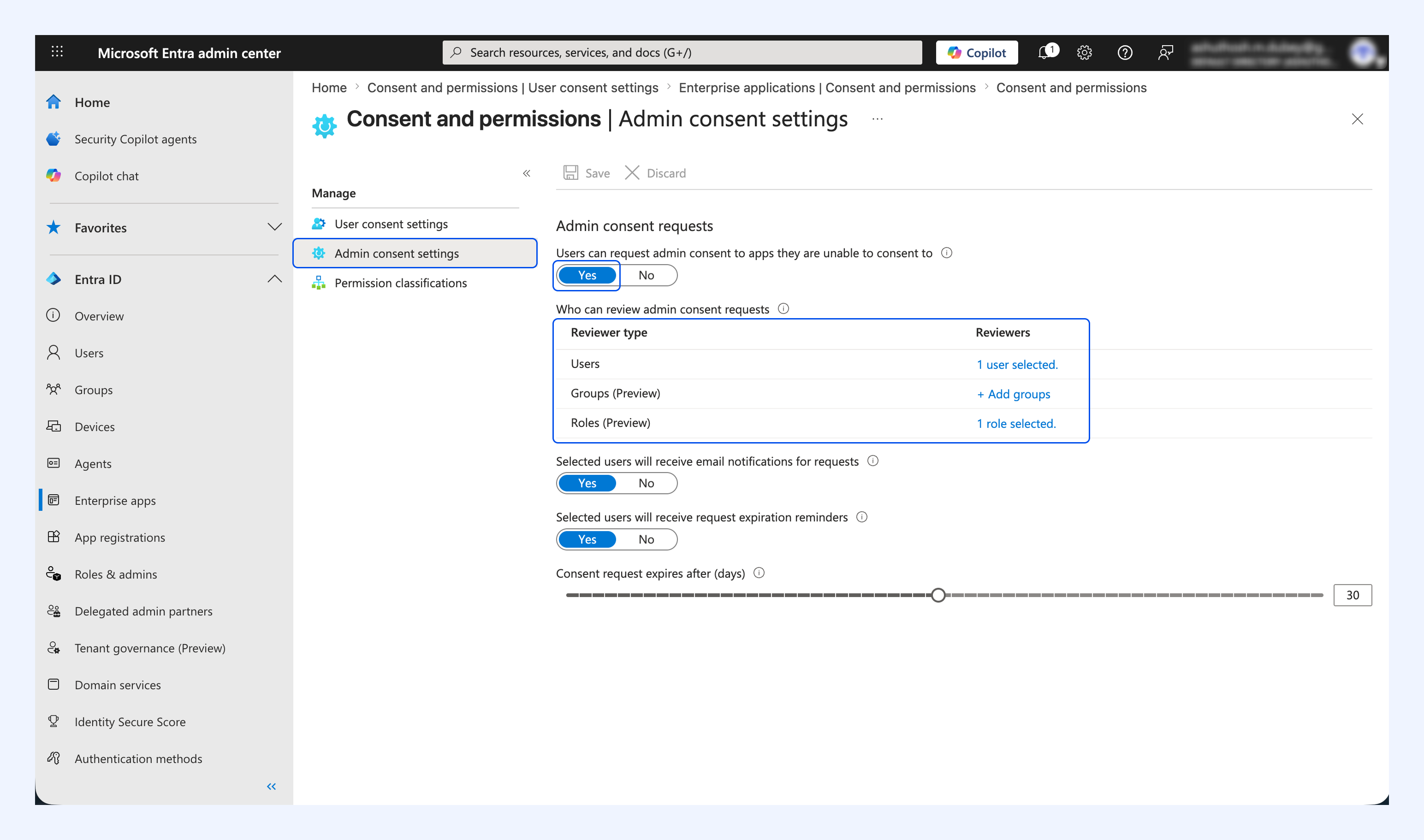Show info for who can review requests
1424x840 pixels.
[x=783, y=308]
